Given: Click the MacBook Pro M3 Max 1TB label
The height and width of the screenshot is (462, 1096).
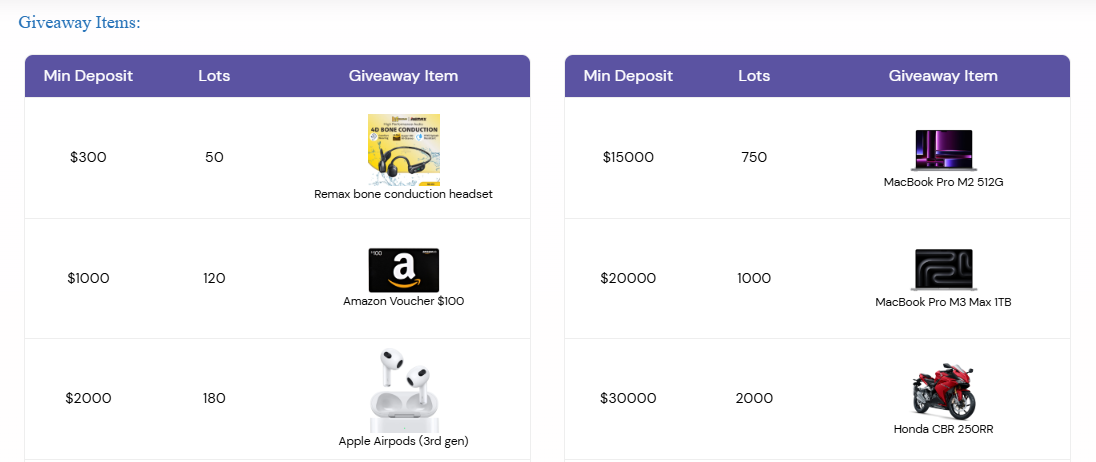Looking at the screenshot, I should 943,302.
